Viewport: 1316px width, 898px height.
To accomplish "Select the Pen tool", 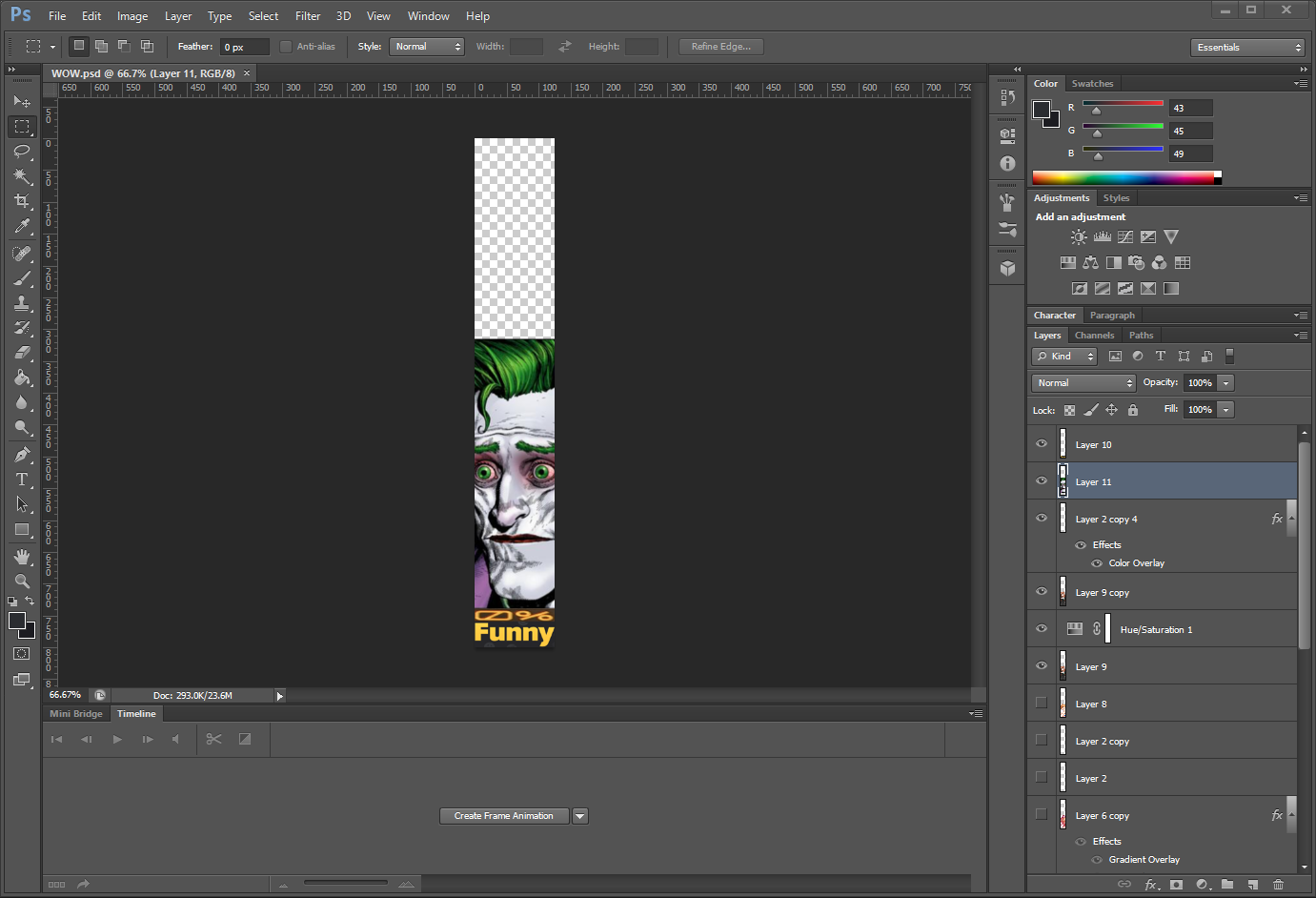I will [x=22, y=455].
